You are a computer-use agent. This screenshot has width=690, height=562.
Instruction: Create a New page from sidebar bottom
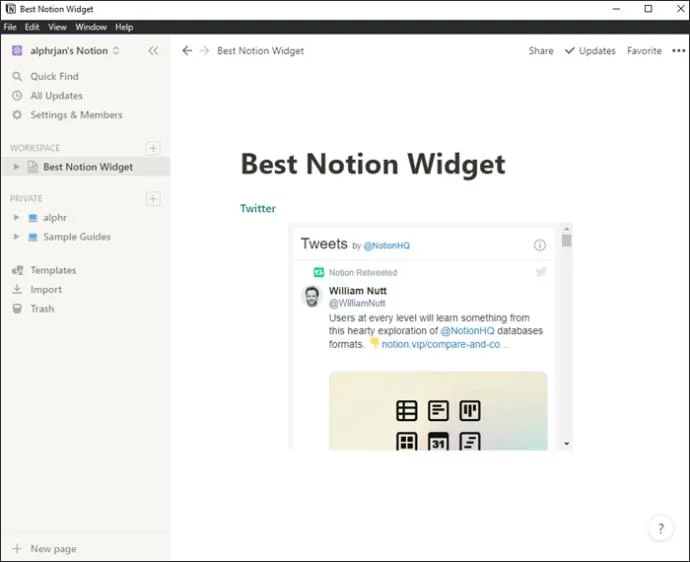53,549
